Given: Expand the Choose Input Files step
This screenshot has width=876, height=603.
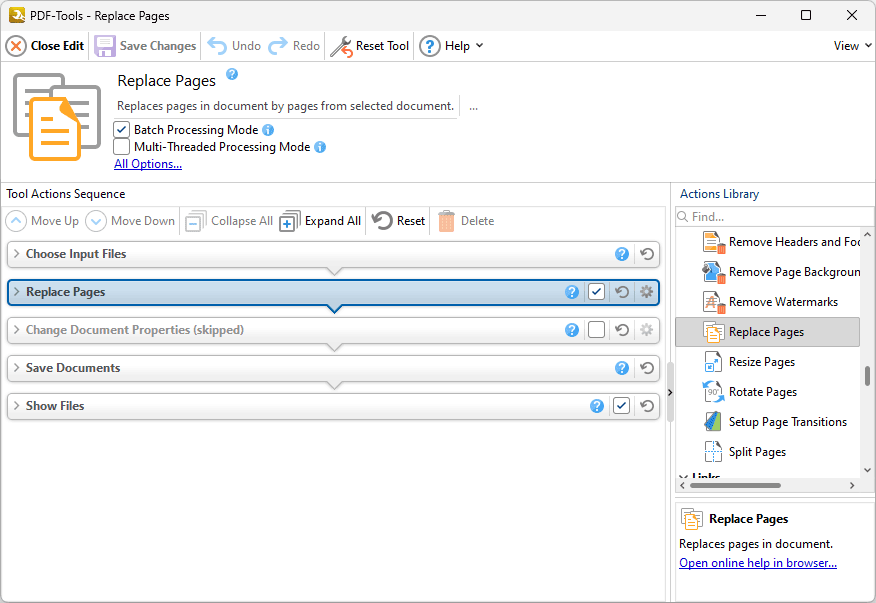Looking at the screenshot, I should click(17, 254).
